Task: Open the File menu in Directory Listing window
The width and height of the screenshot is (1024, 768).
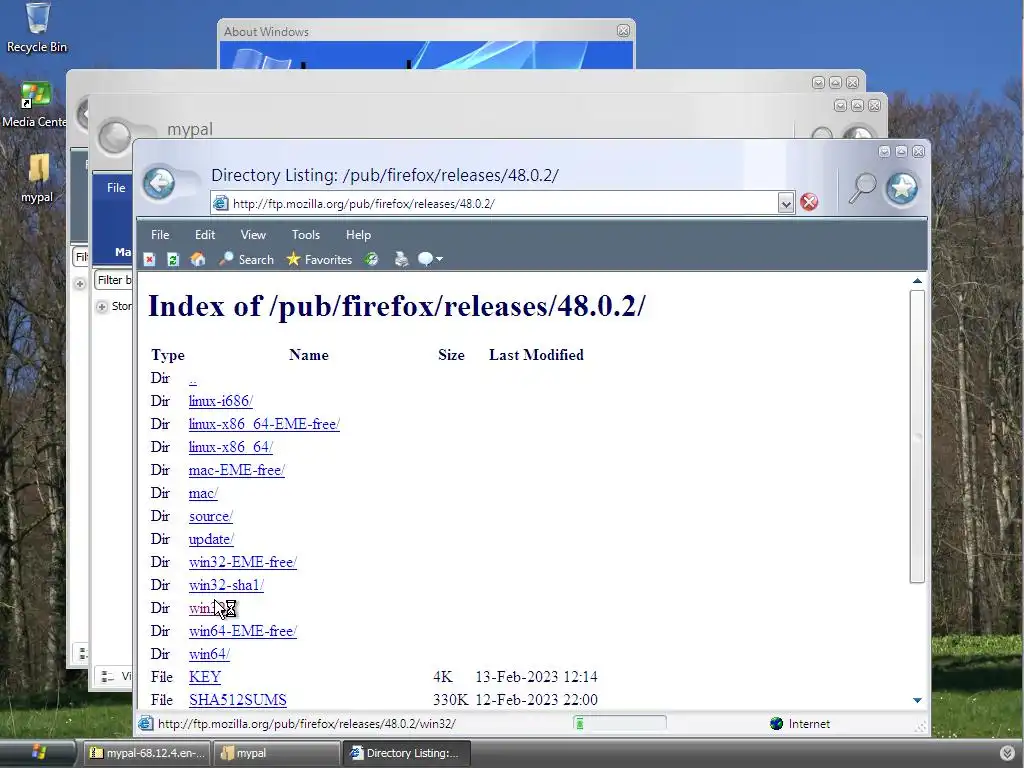Action: click(x=160, y=234)
